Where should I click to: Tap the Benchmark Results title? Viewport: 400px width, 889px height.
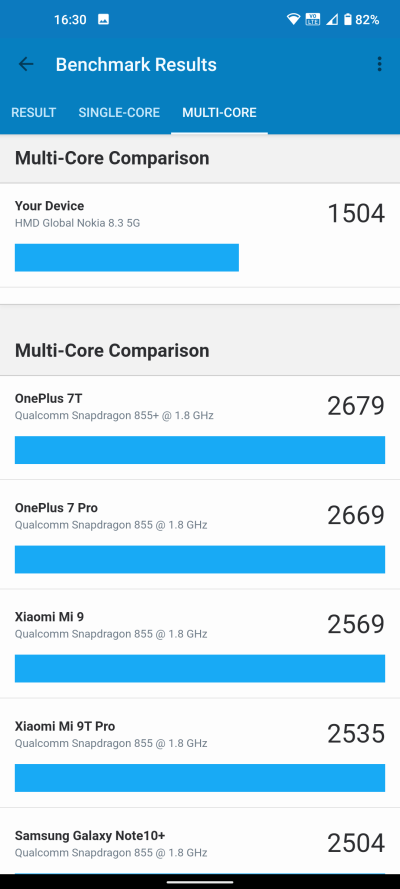point(136,64)
